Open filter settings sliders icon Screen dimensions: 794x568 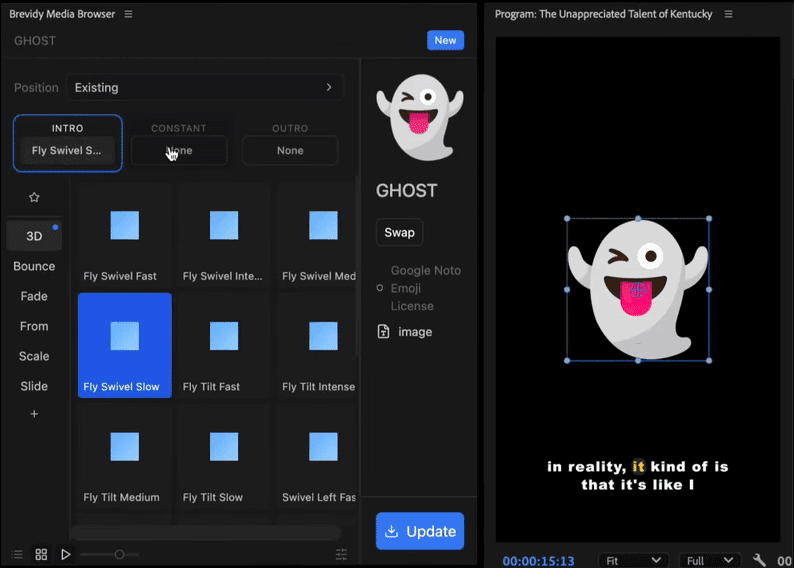pyautogui.click(x=341, y=554)
